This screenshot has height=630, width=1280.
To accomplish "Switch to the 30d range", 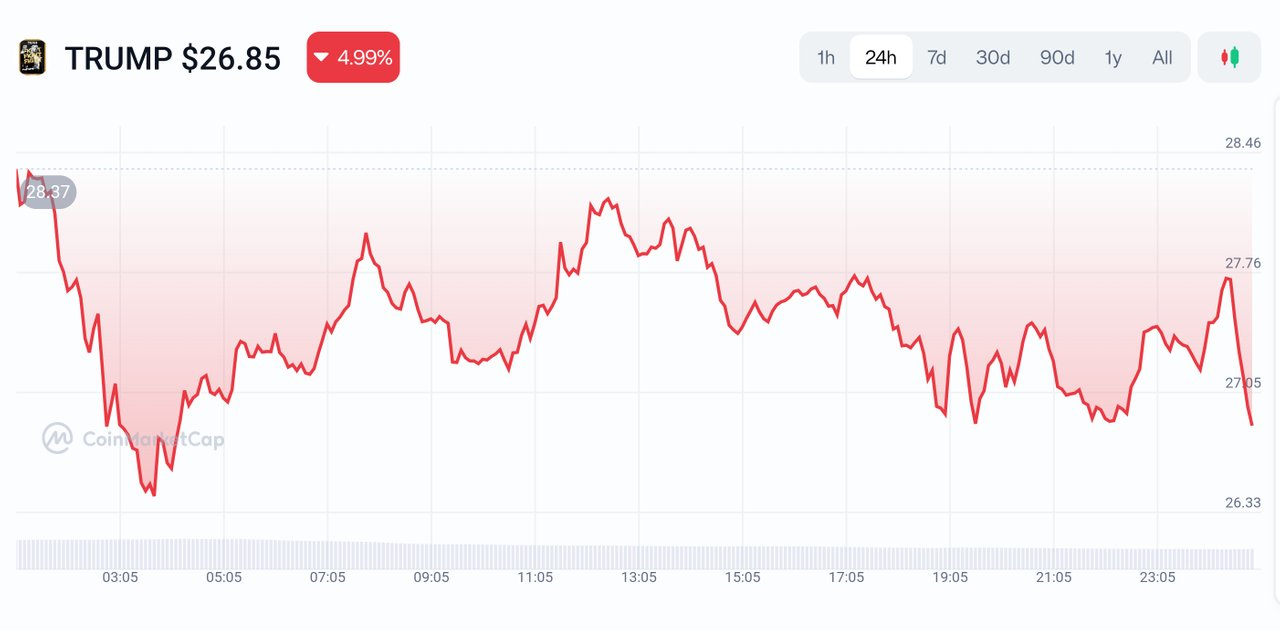I will [993, 57].
